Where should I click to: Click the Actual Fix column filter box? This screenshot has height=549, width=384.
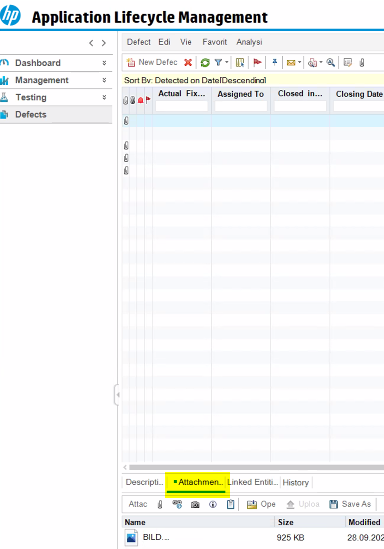pos(182,106)
